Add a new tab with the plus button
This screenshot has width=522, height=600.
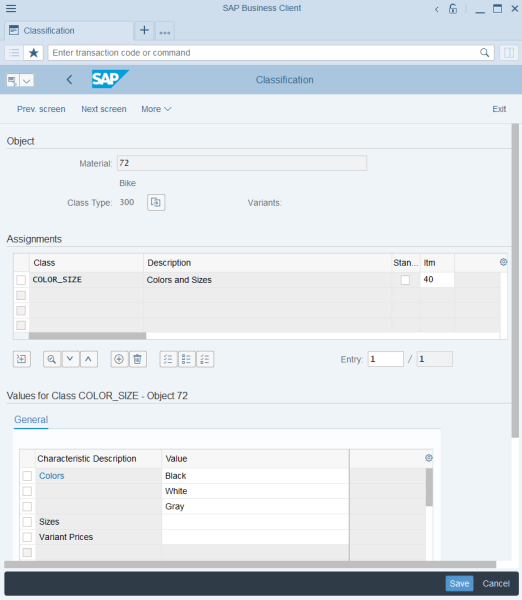click(x=144, y=30)
